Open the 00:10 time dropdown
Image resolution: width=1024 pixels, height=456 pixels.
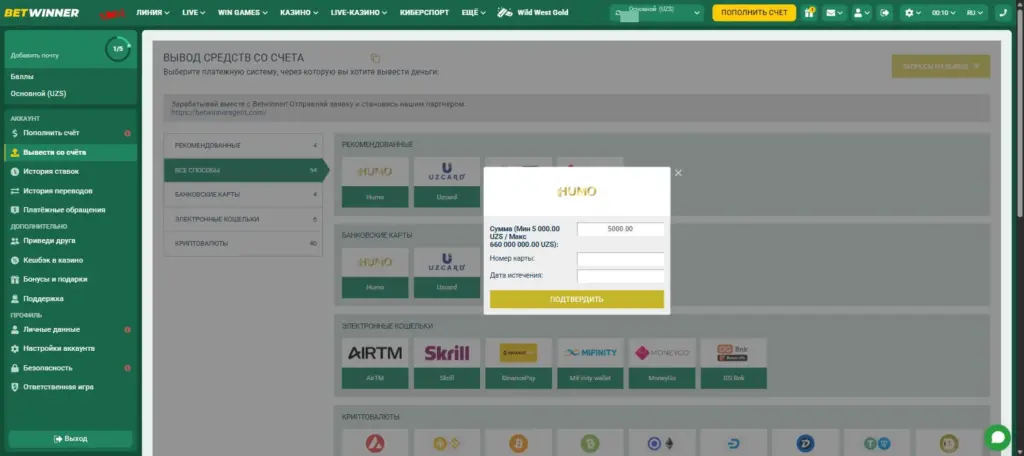tap(944, 12)
